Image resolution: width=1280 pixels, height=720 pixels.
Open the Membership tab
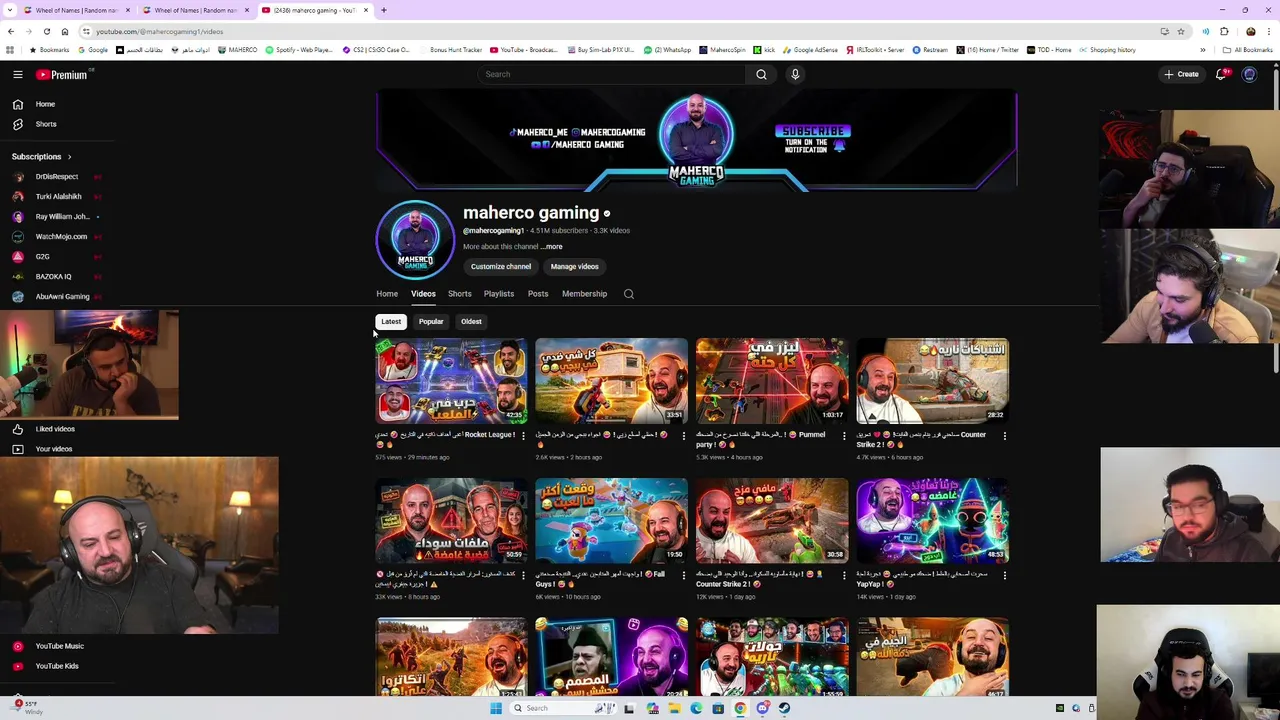click(584, 294)
